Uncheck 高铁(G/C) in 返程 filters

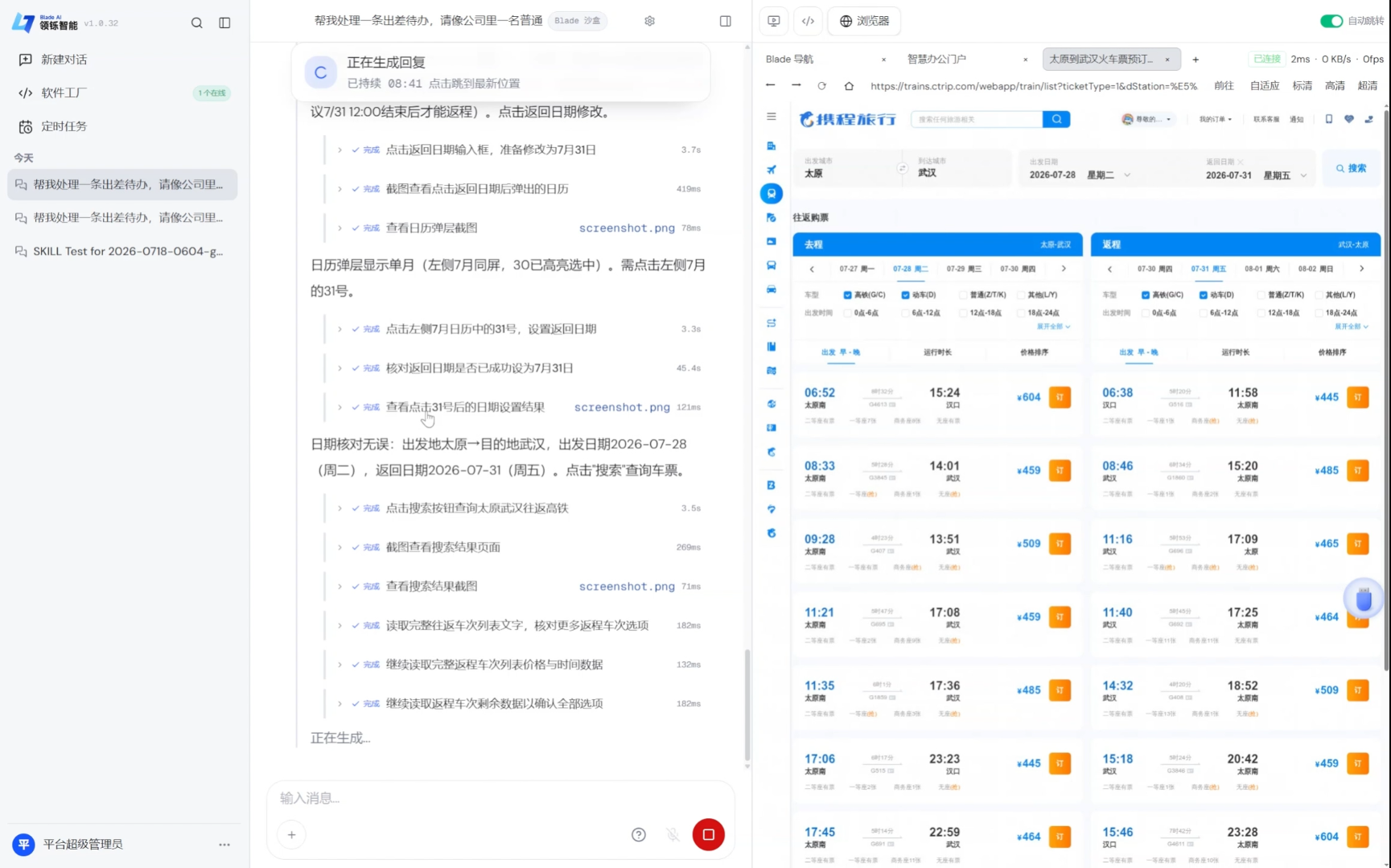pyautogui.click(x=1145, y=294)
